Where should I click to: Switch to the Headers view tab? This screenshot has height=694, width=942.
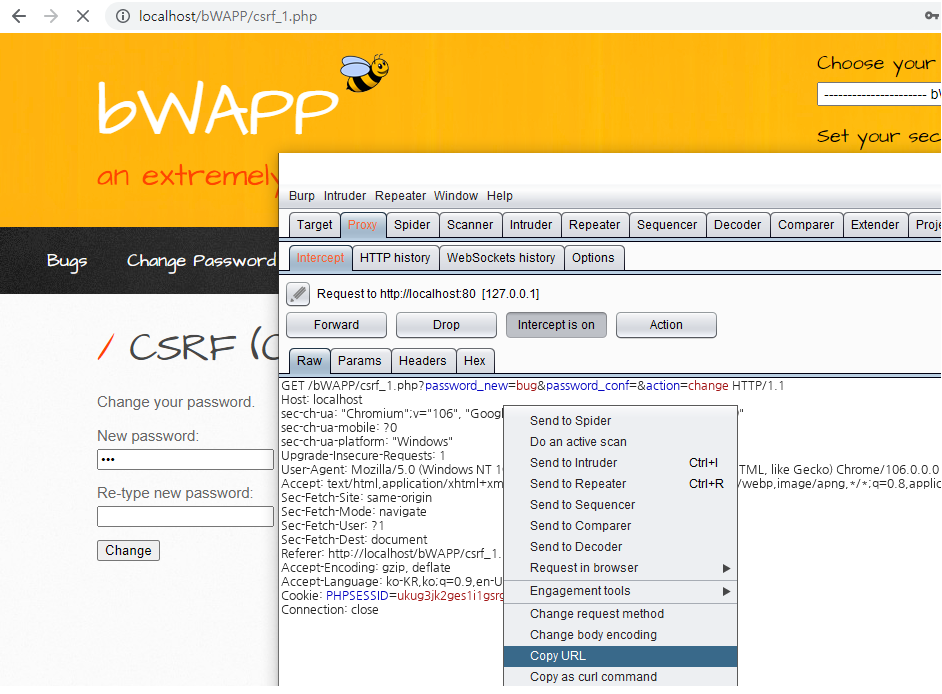pos(423,361)
